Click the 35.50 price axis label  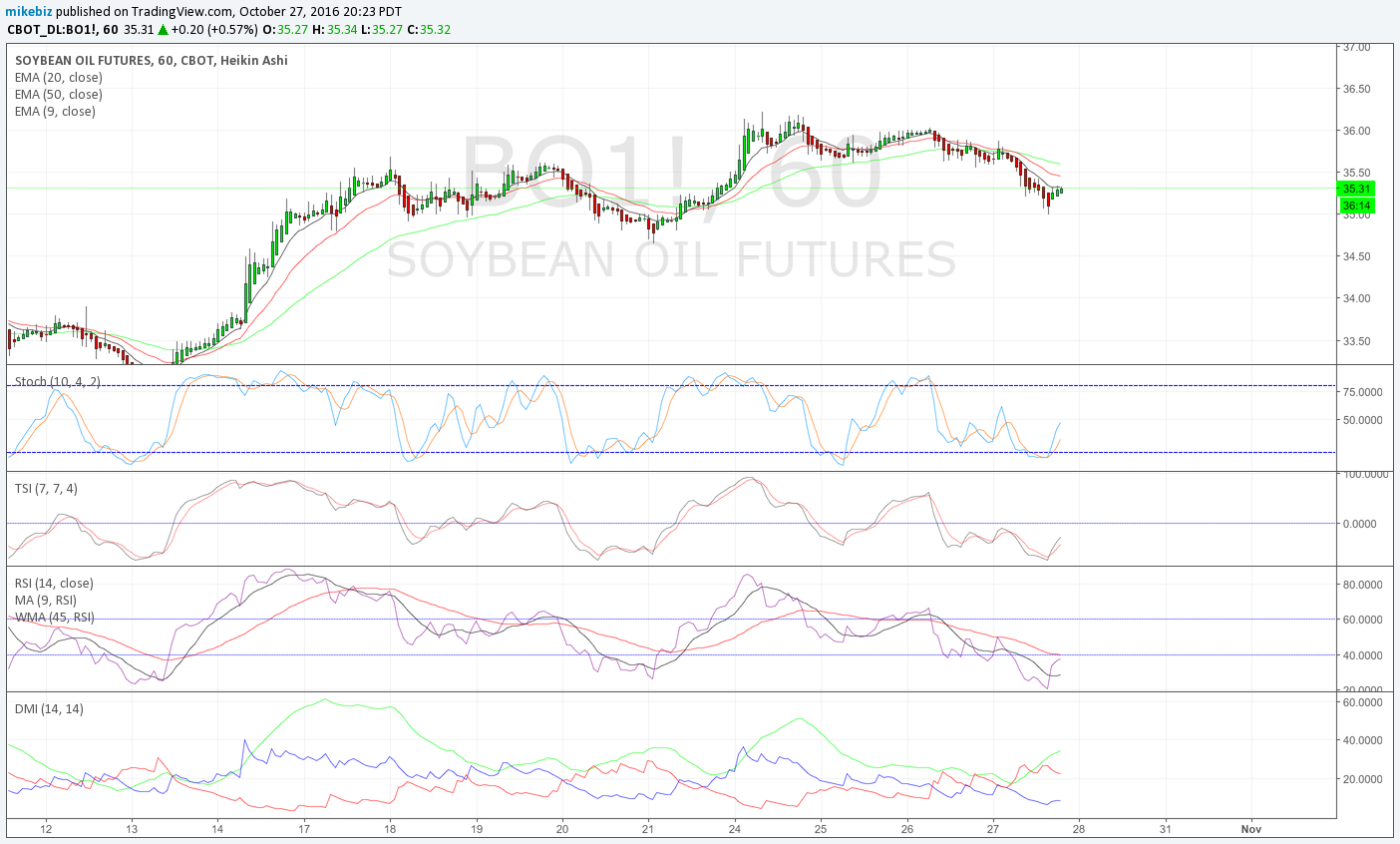coord(1356,173)
